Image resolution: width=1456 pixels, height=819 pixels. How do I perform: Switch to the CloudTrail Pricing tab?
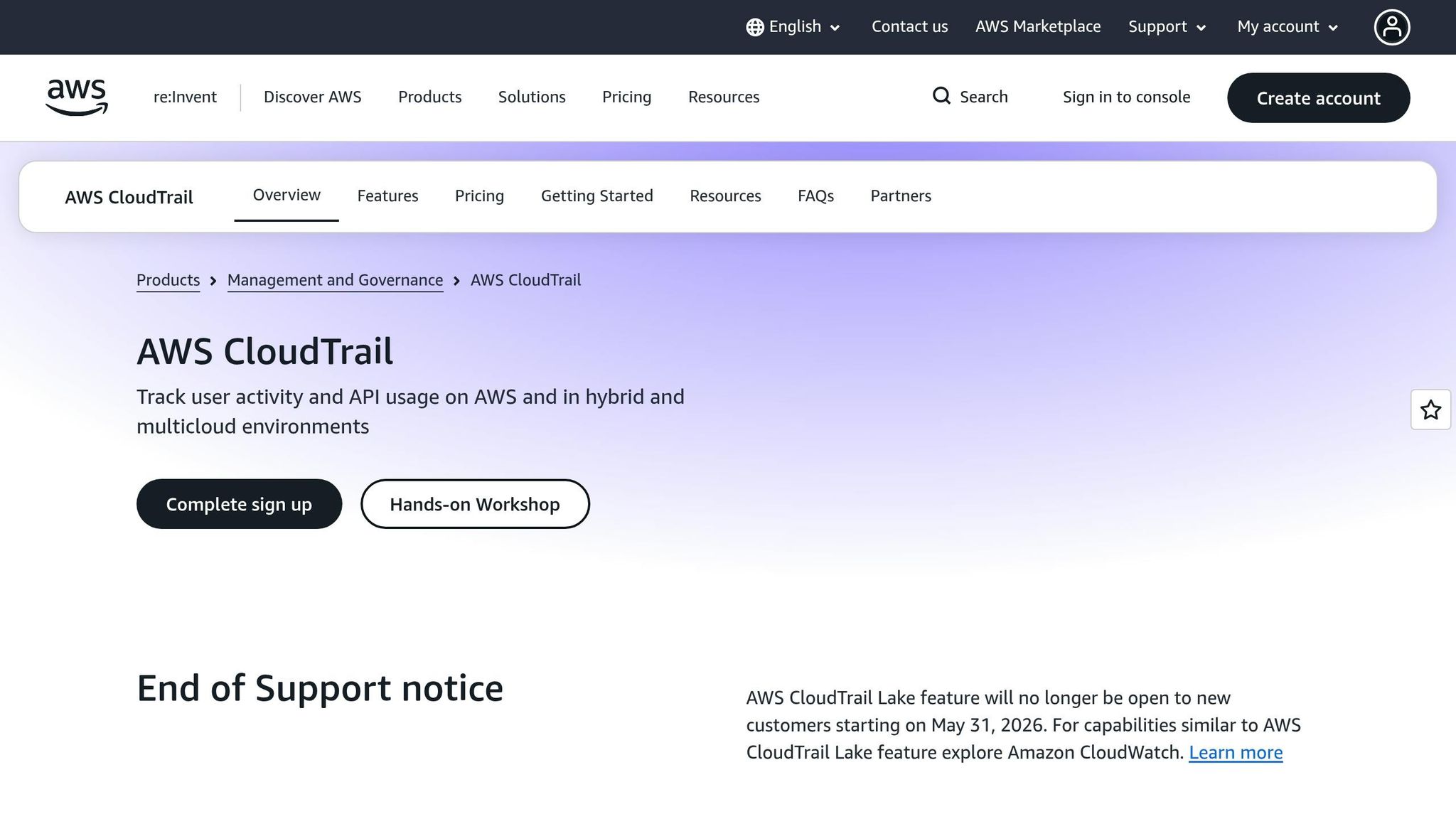(x=479, y=196)
